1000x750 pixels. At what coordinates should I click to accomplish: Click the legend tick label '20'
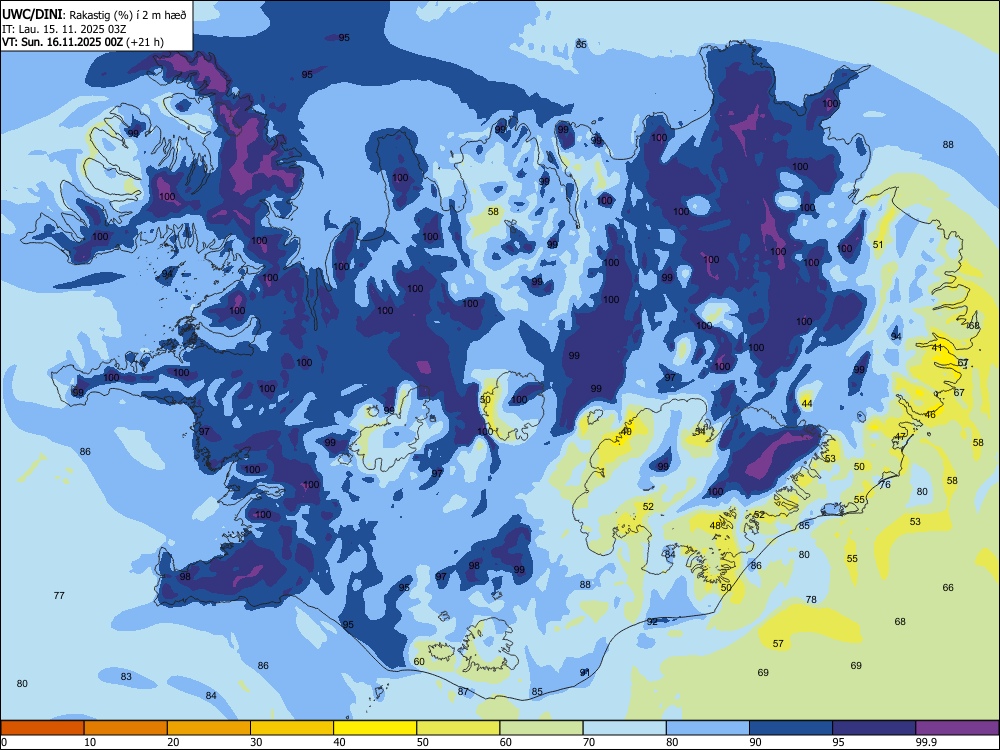173,742
